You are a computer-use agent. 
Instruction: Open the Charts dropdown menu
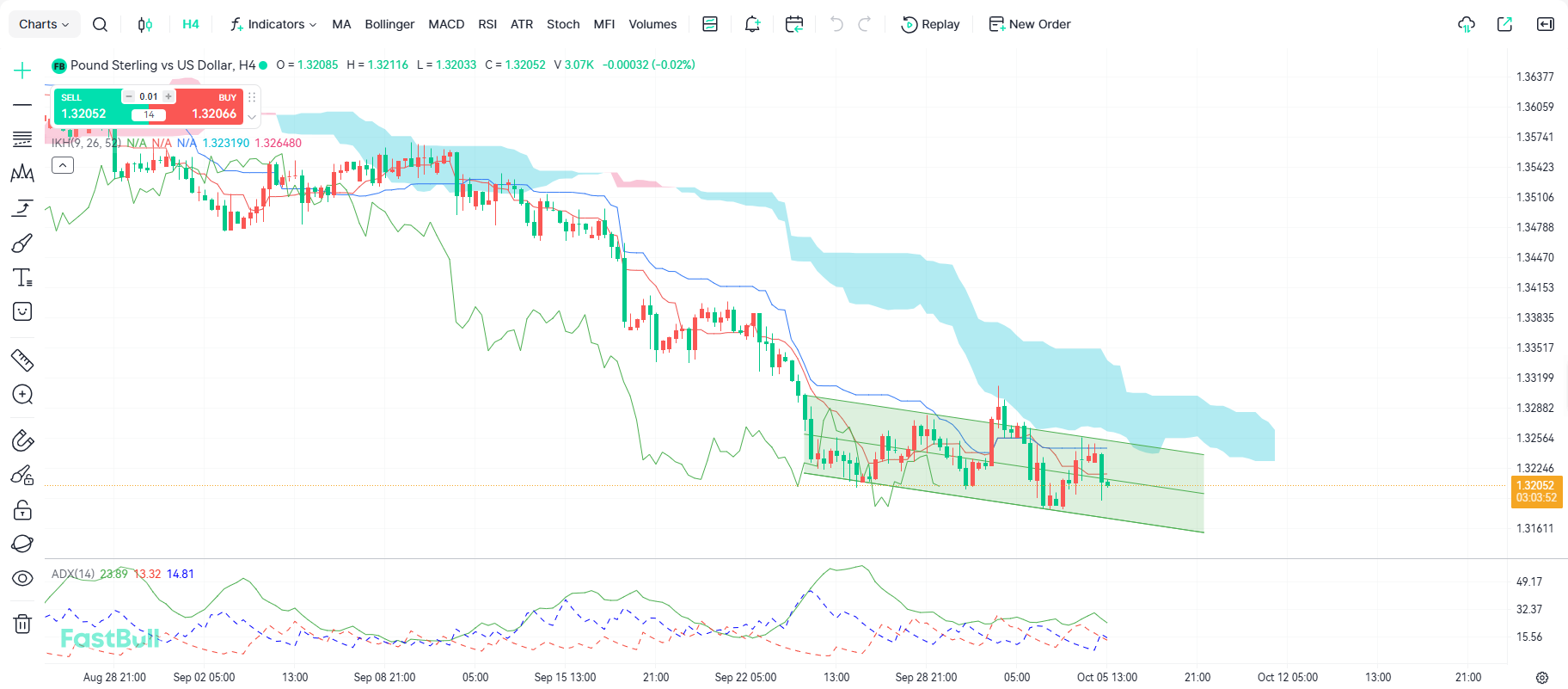[x=44, y=24]
